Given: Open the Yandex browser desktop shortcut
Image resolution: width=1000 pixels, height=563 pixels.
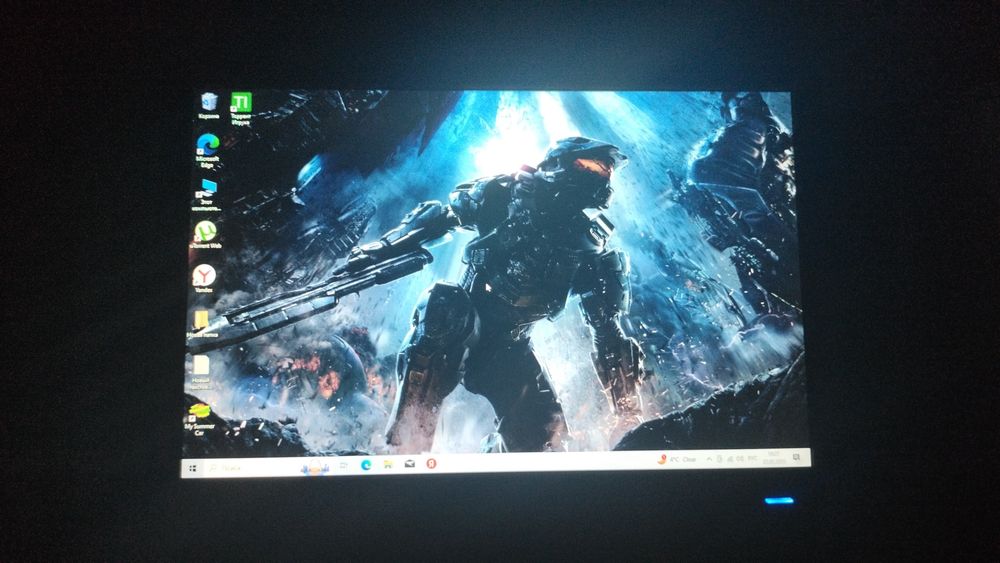Looking at the screenshot, I should [204, 279].
